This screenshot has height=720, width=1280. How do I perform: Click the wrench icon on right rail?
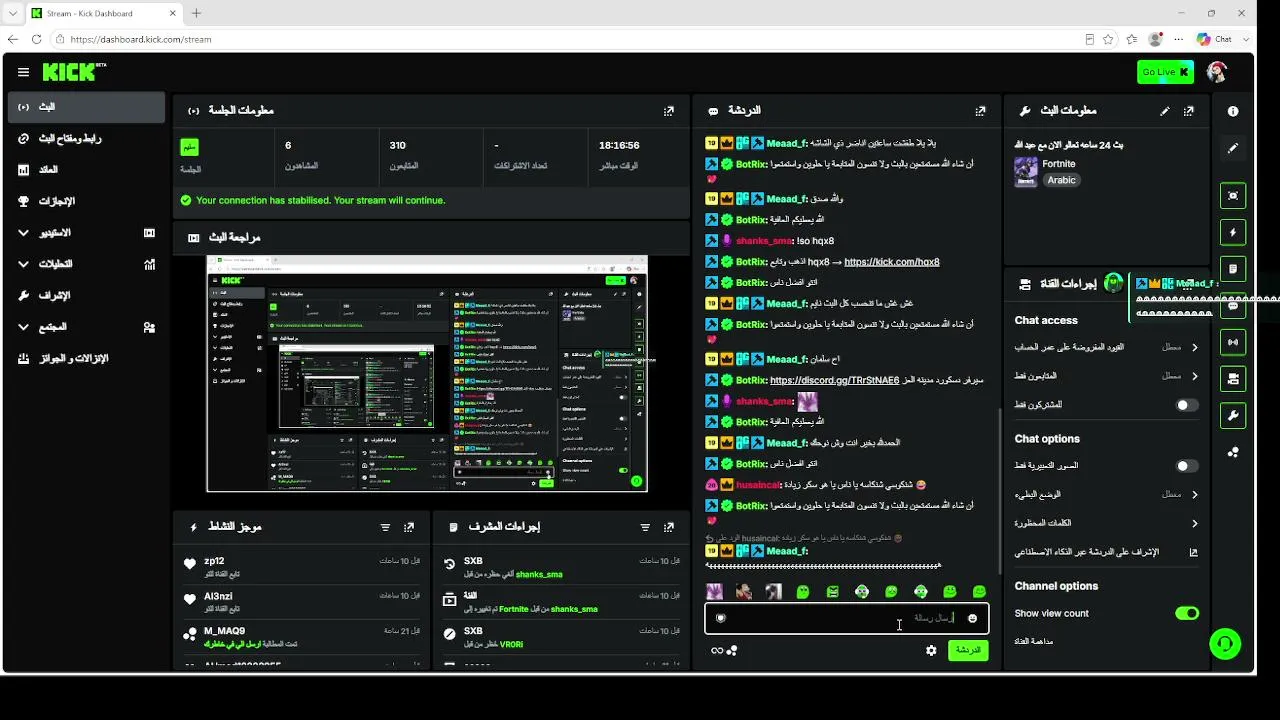point(1233,416)
